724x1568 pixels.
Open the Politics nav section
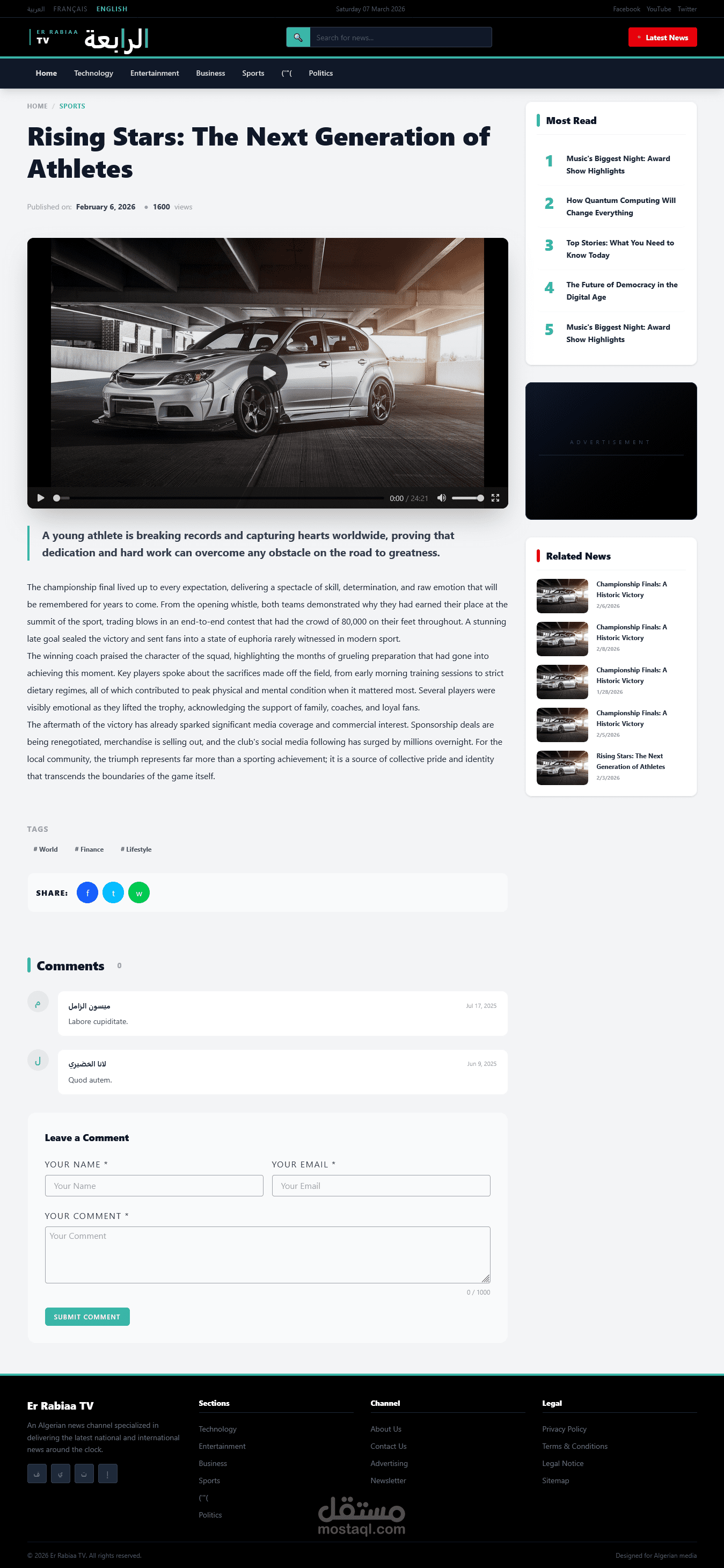[320, 73]
